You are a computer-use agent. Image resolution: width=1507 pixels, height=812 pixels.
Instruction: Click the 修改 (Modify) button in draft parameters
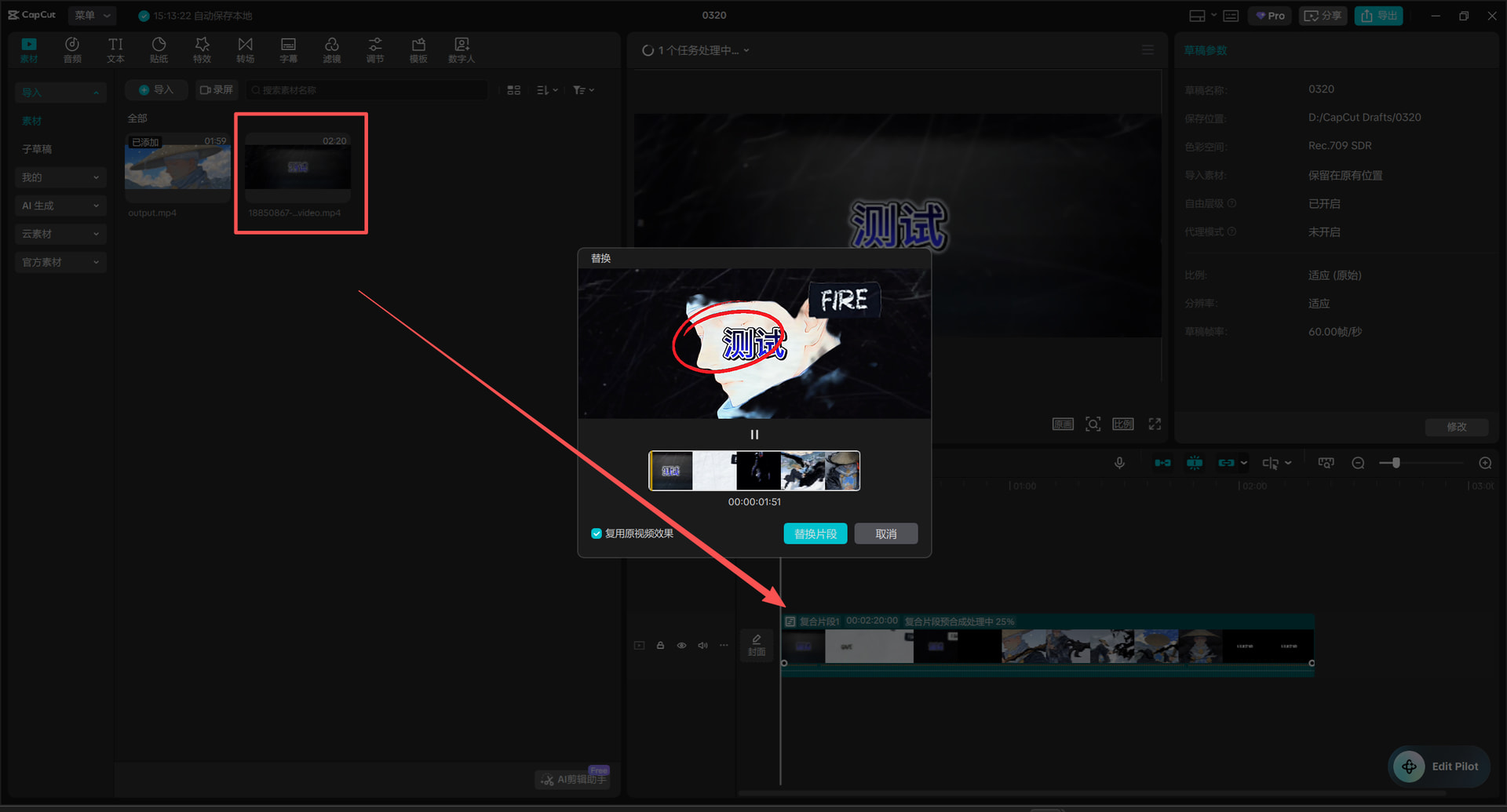[1457, 427]
